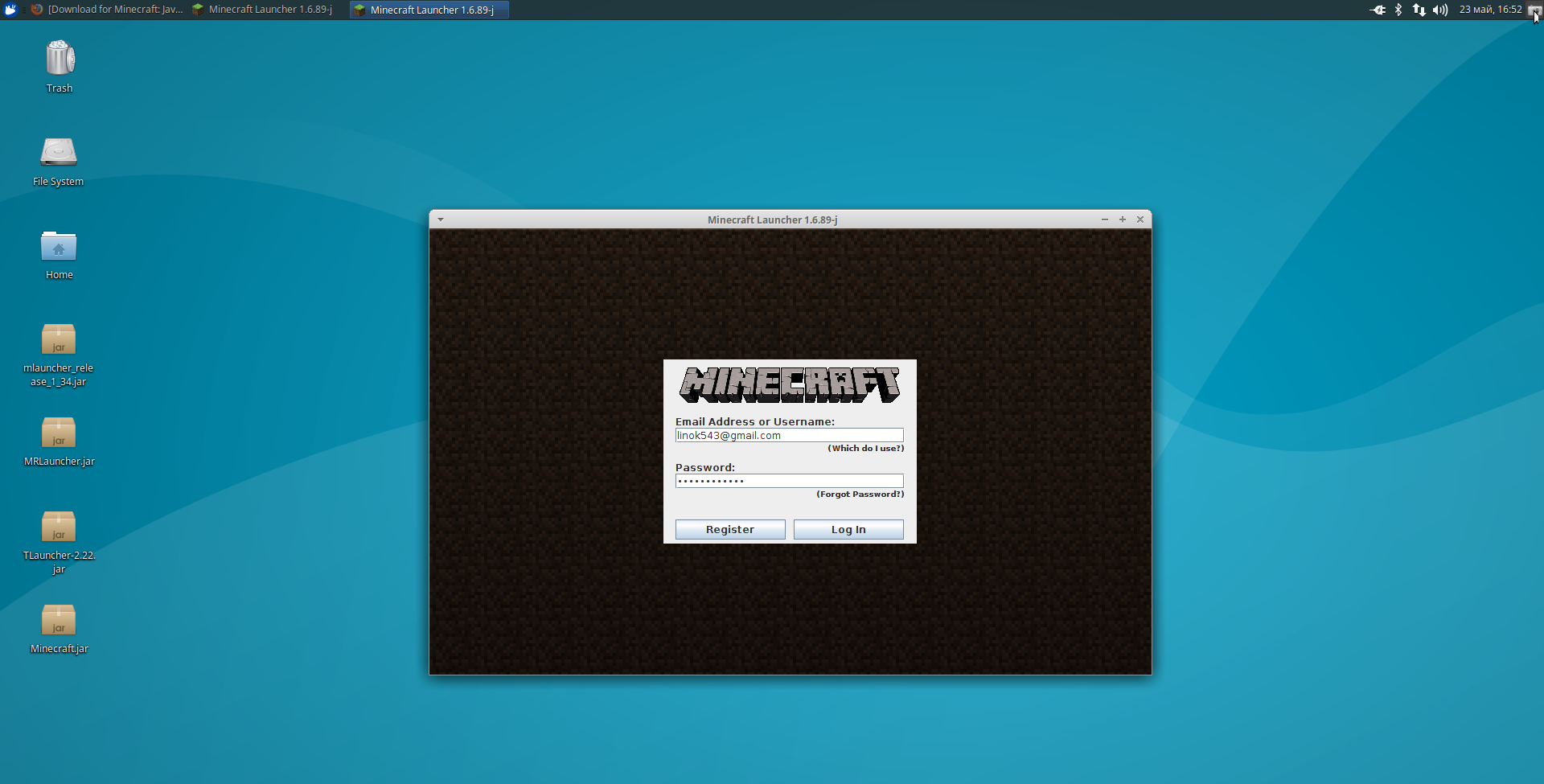Image resolution: width=1544 pixels, height=784 pixels.
Task: Open the launcher window title menu arrow
Action: 441,220
